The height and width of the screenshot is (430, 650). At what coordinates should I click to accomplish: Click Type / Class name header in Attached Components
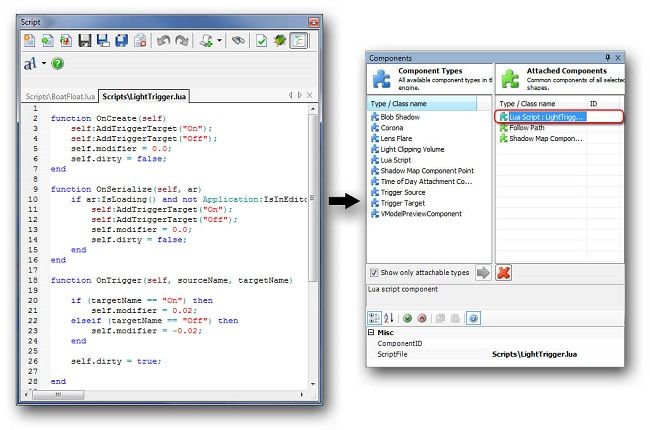point(541,104)
